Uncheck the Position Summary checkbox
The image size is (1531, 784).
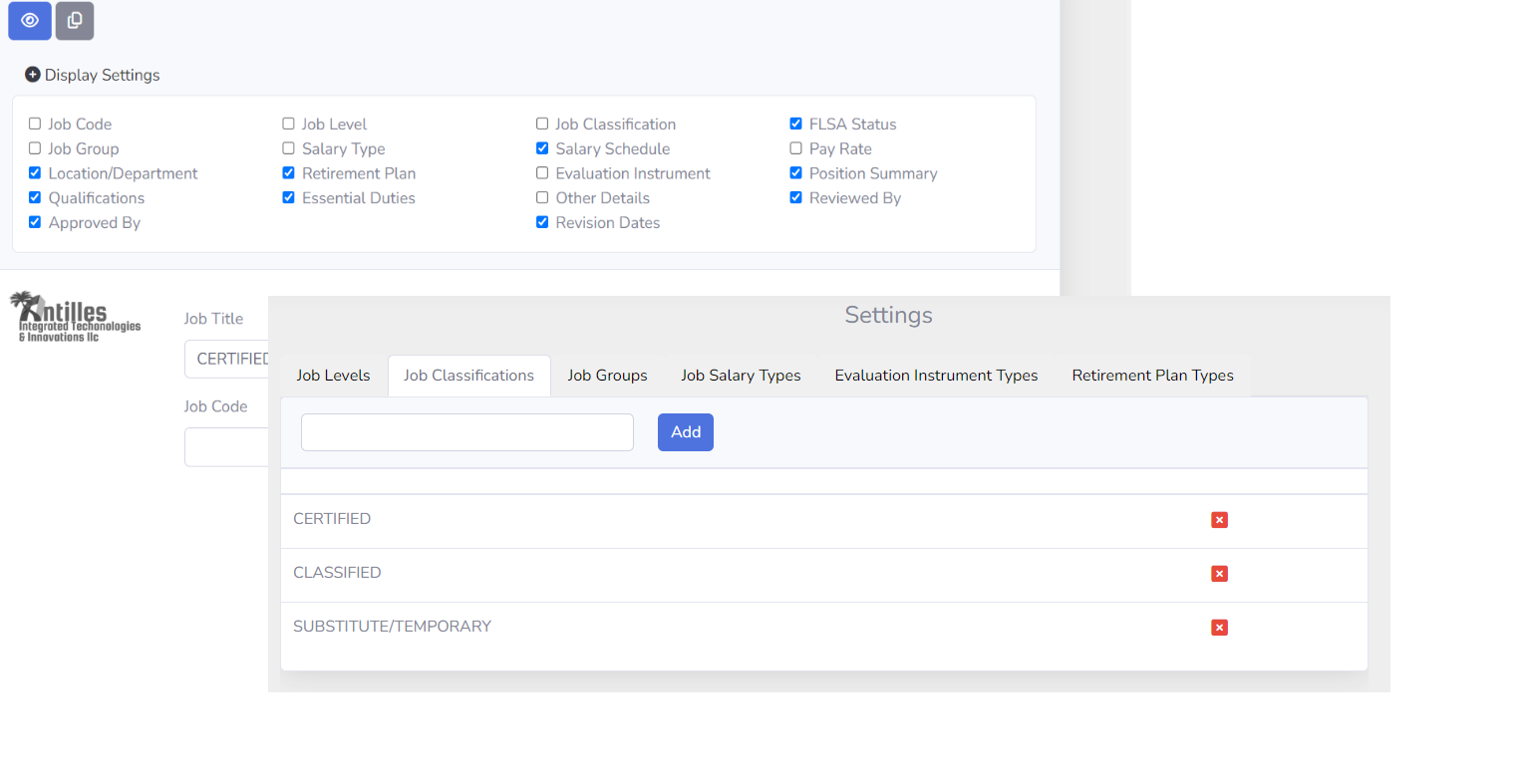[x=795, y=173]
